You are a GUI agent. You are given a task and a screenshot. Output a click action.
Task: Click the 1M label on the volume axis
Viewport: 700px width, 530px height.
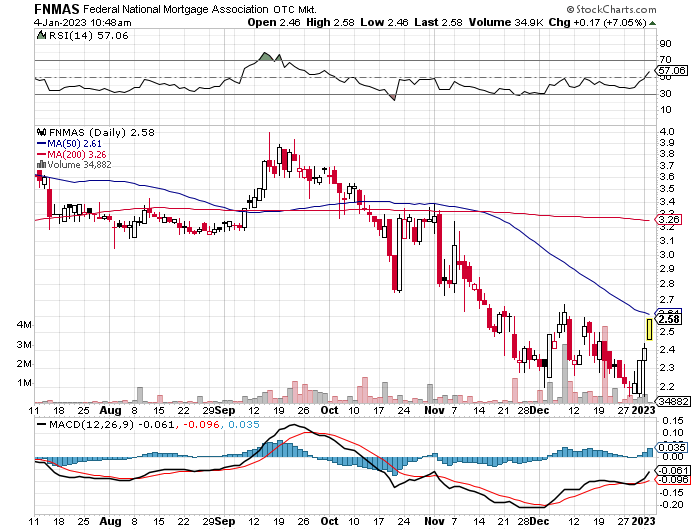tap(24, 383)
